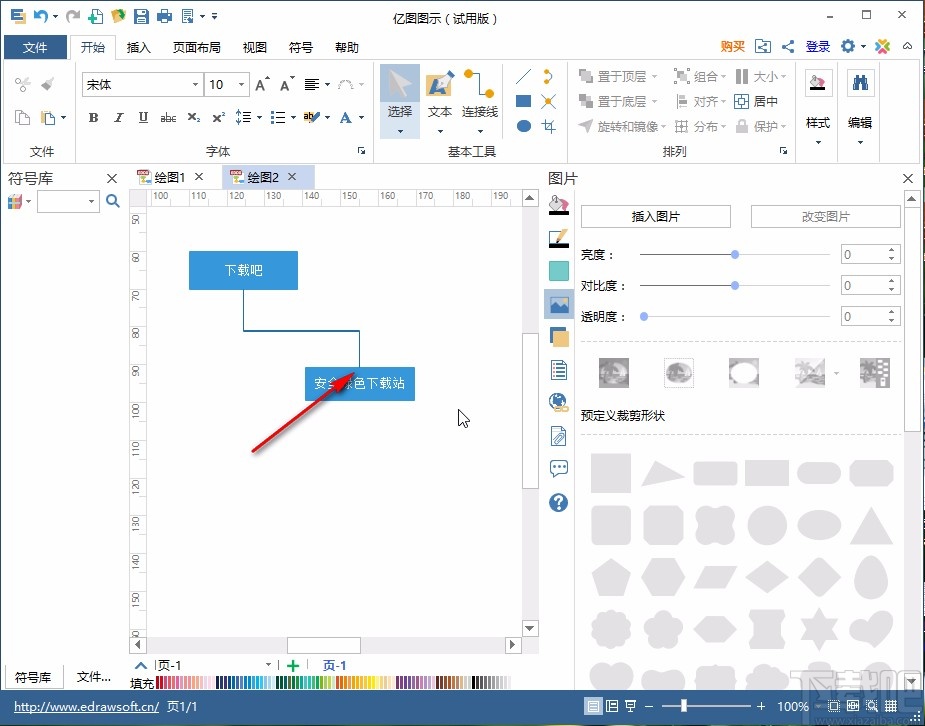Viewport: 925px width, 726px height.
Task: Click the copy icon in 文件 group
Action: pyautogui.click(x=22, y=117)
